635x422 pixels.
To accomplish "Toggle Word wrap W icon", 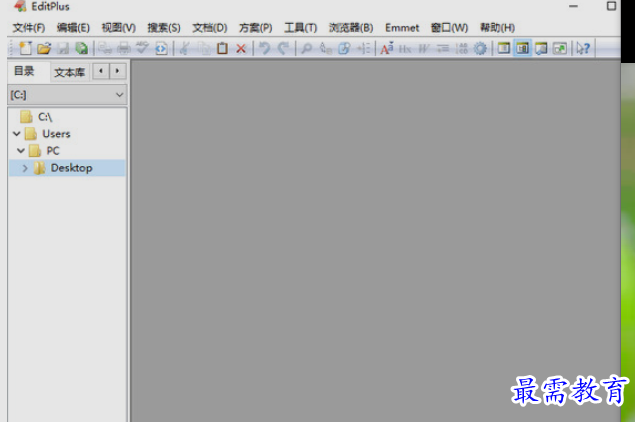I will [x=424, y=49].
